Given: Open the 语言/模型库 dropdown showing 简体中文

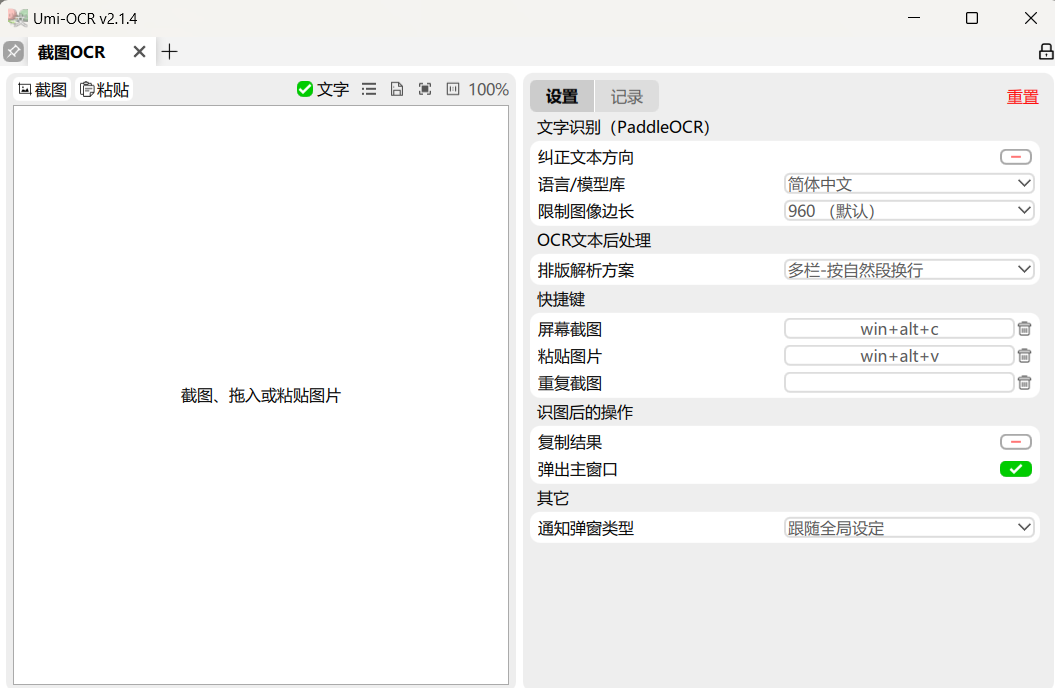Looking at the screenshot, I should tap(909, 184).
